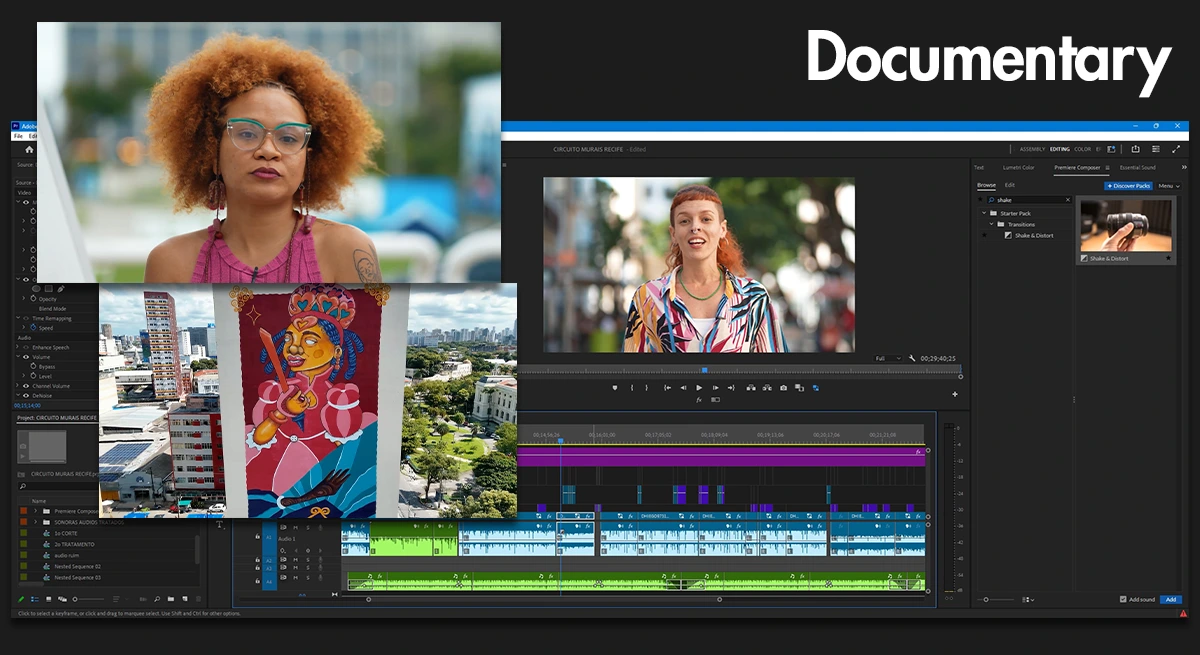
Task: Select the 1o CORTE sequence
Action: (x=66, y=533)
